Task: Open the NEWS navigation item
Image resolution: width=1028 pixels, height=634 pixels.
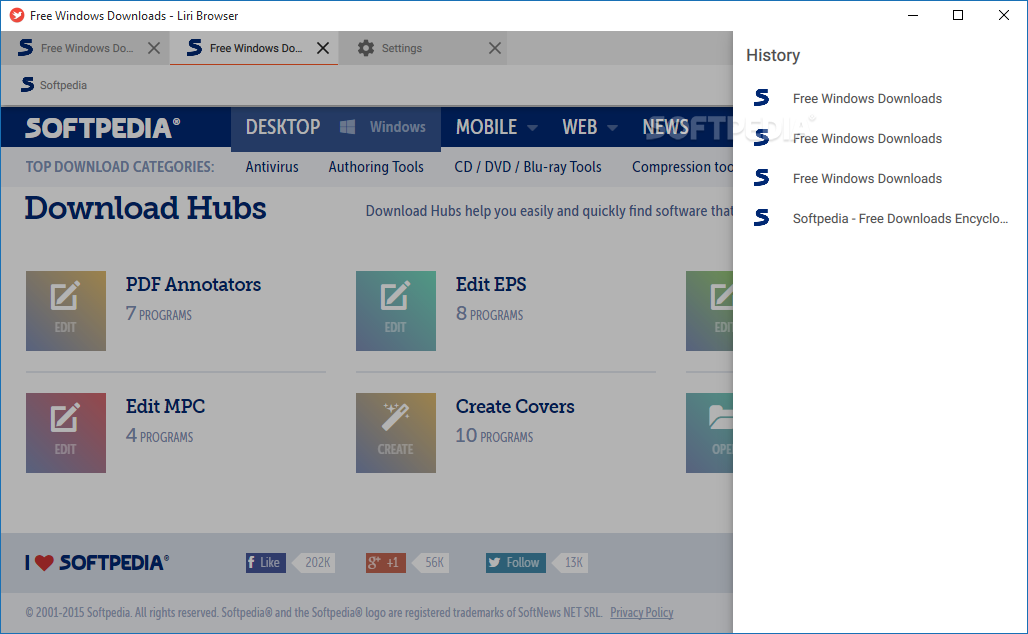Action: pos(665,127)
